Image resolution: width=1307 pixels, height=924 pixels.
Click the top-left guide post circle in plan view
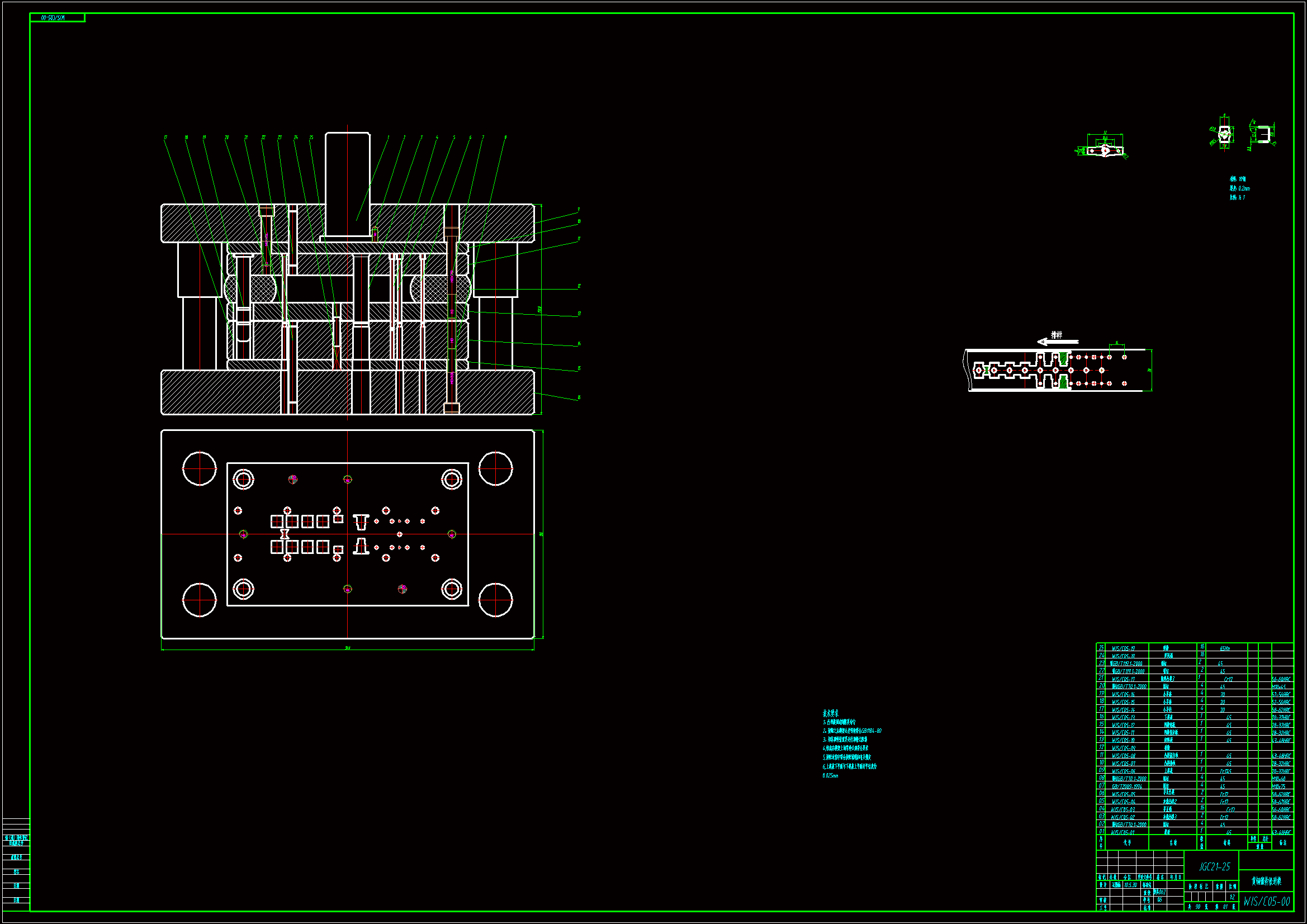199,468
